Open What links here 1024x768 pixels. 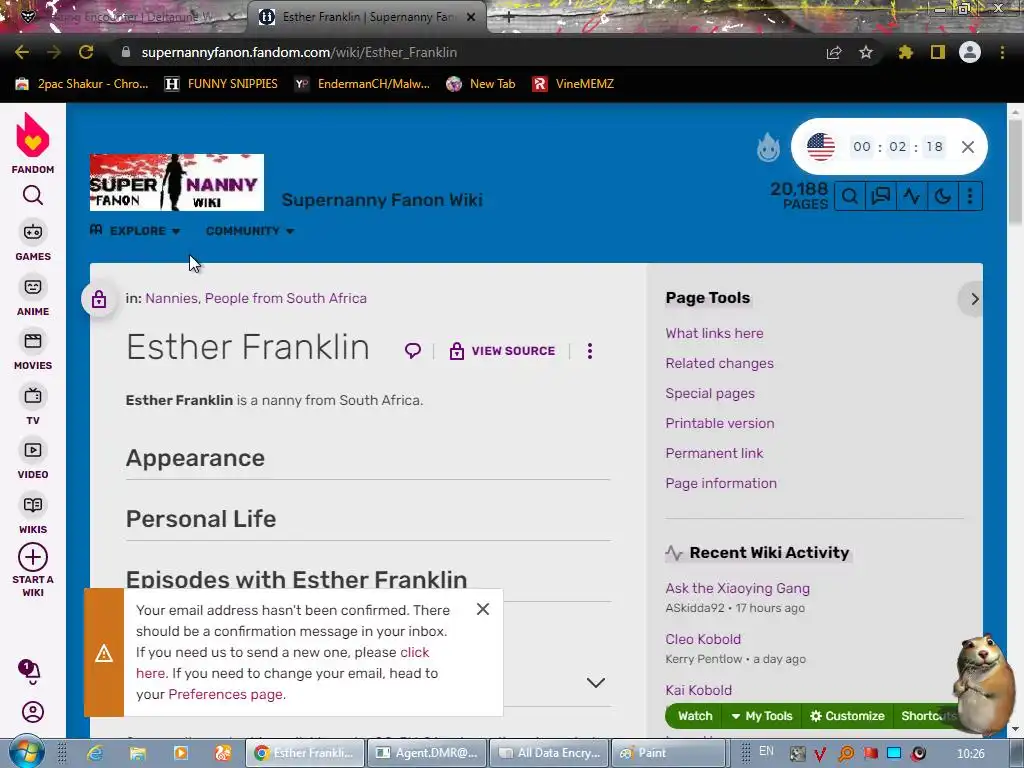(x=714, y=333)
